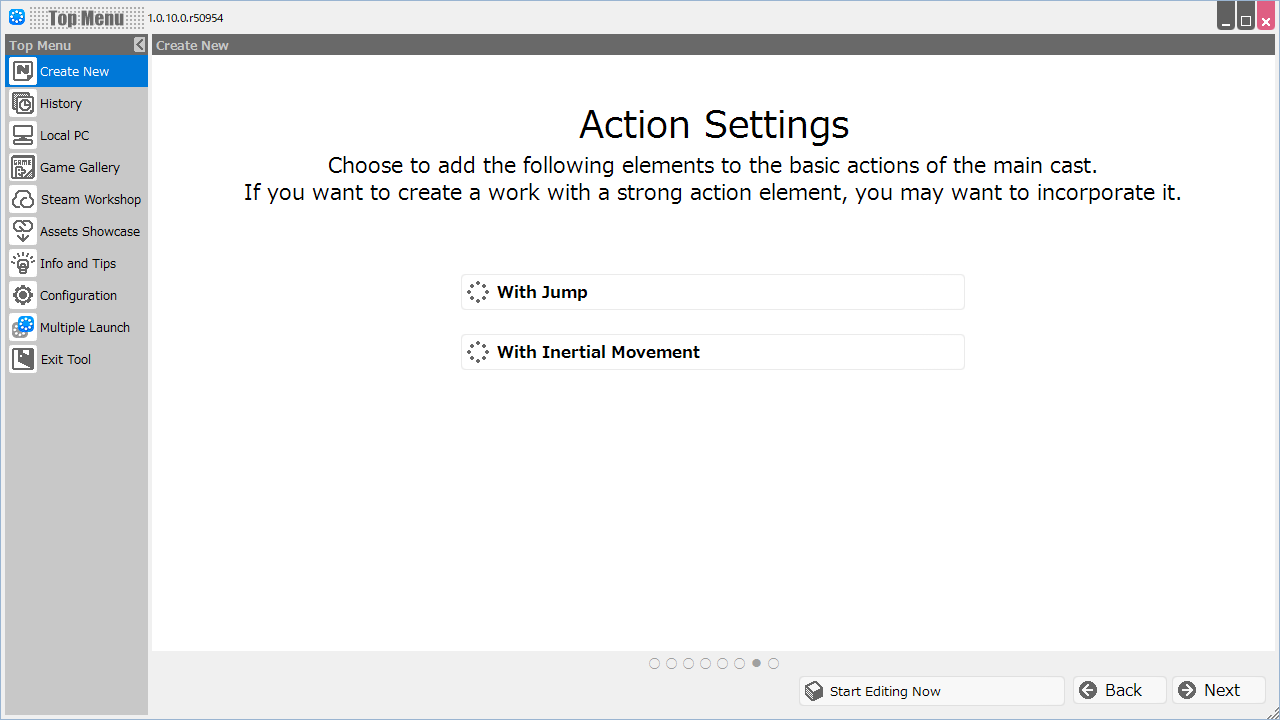The image size is (1280, 720).
Task: Click the first page indicator dot
Action: (654, 663)
